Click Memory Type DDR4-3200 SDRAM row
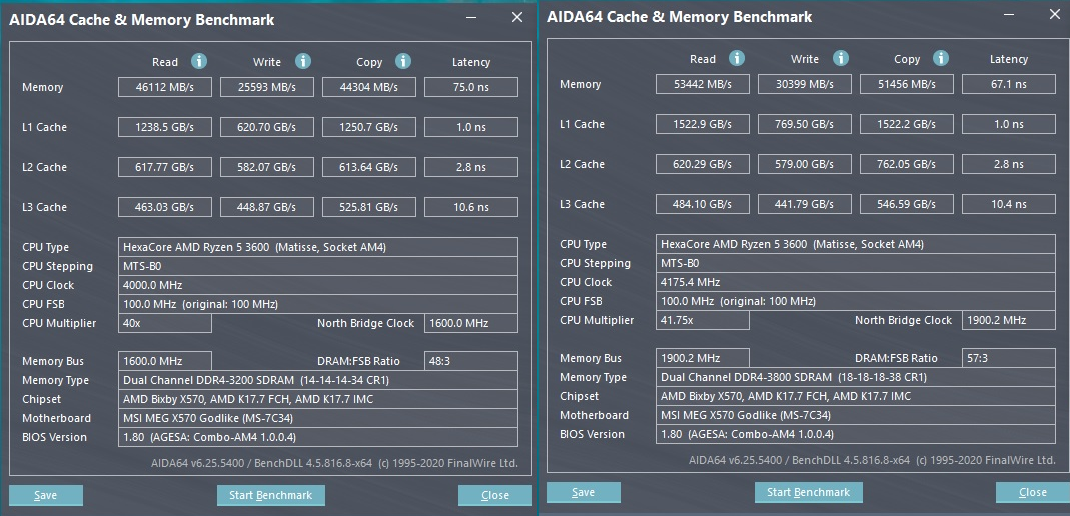Image resolution: width=1070 pixels, height=516 pixels. [x=317, y=380]
